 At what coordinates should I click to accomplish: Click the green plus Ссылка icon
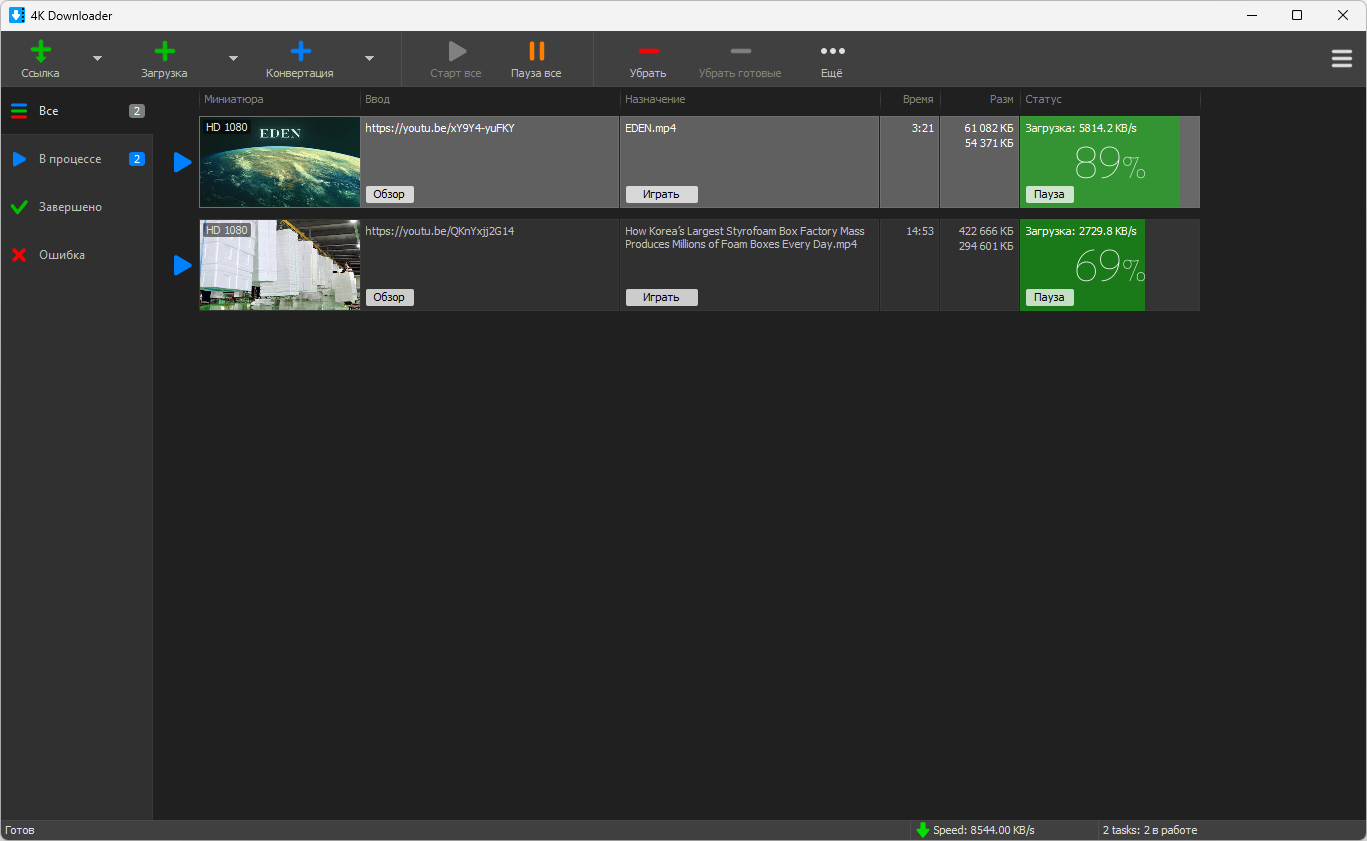point(41,52)
